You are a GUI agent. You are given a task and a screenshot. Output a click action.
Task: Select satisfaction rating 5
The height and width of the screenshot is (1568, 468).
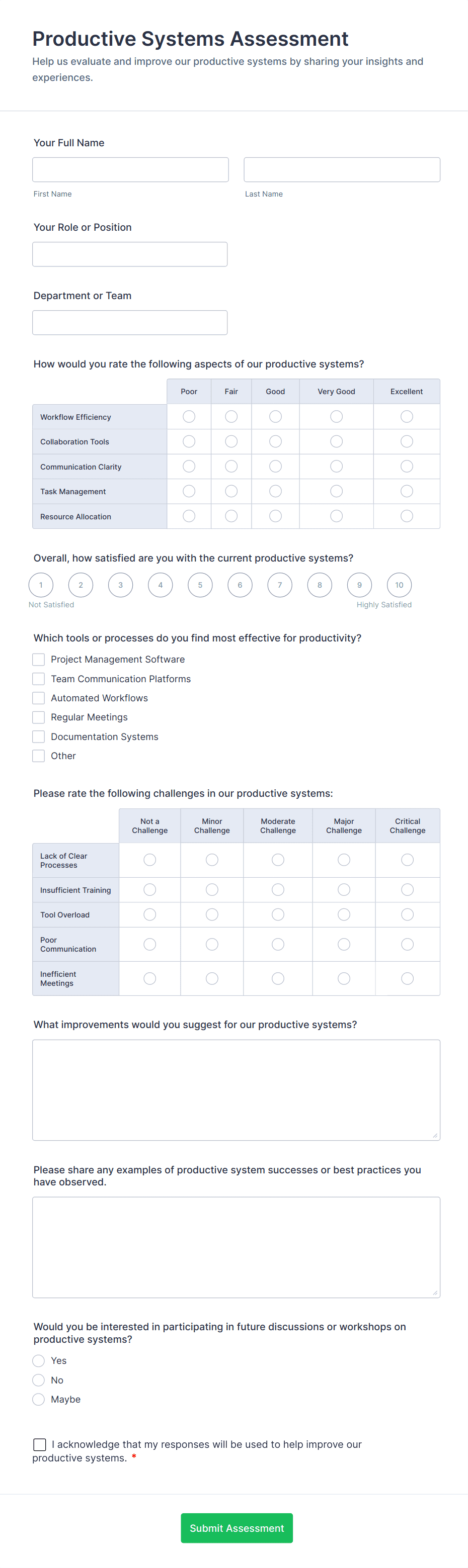tap(200, 585)
